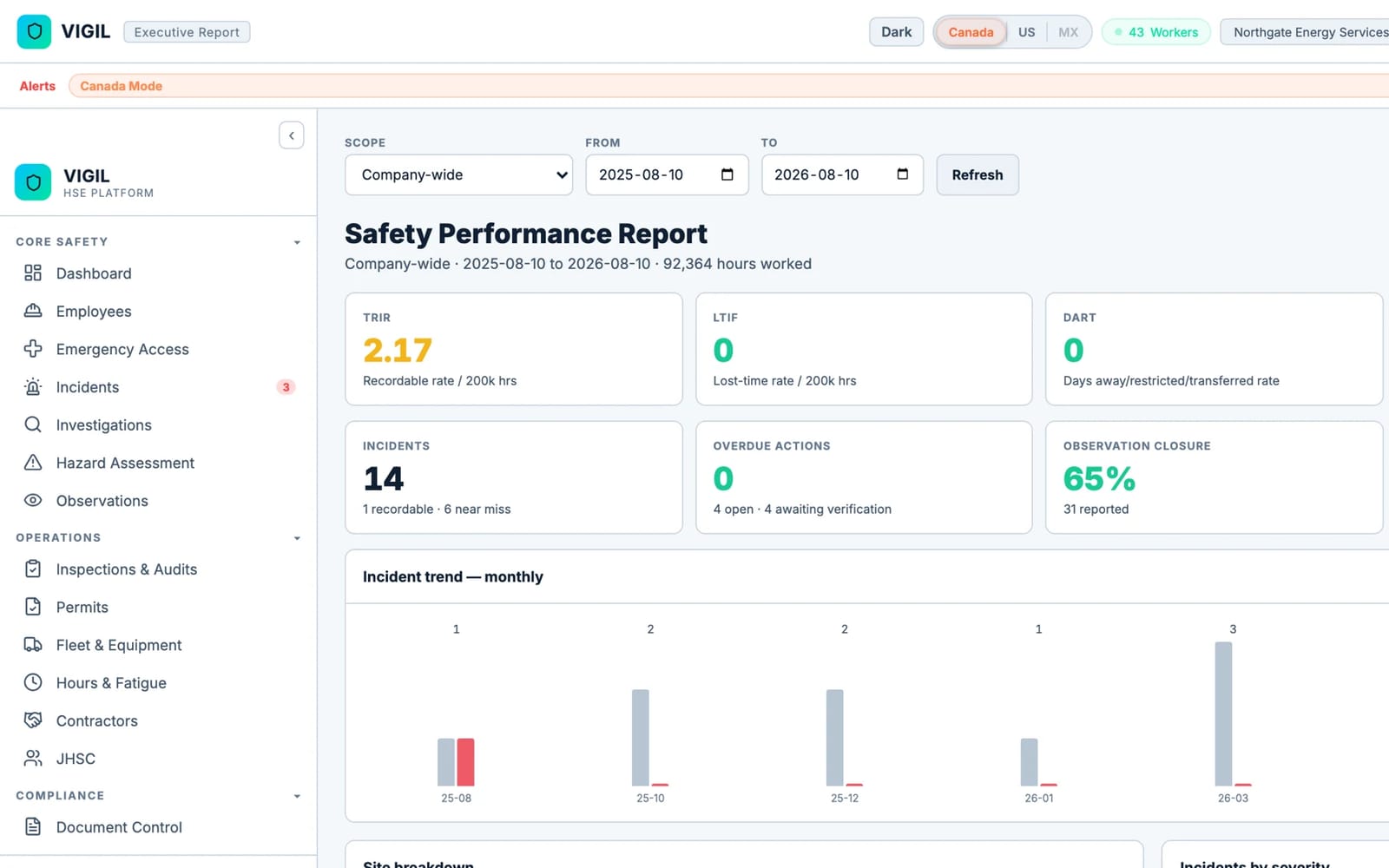Click the Refresh button
This screenshot has width=1389, height=868.
pyautogui.click(x=978, y=174)
